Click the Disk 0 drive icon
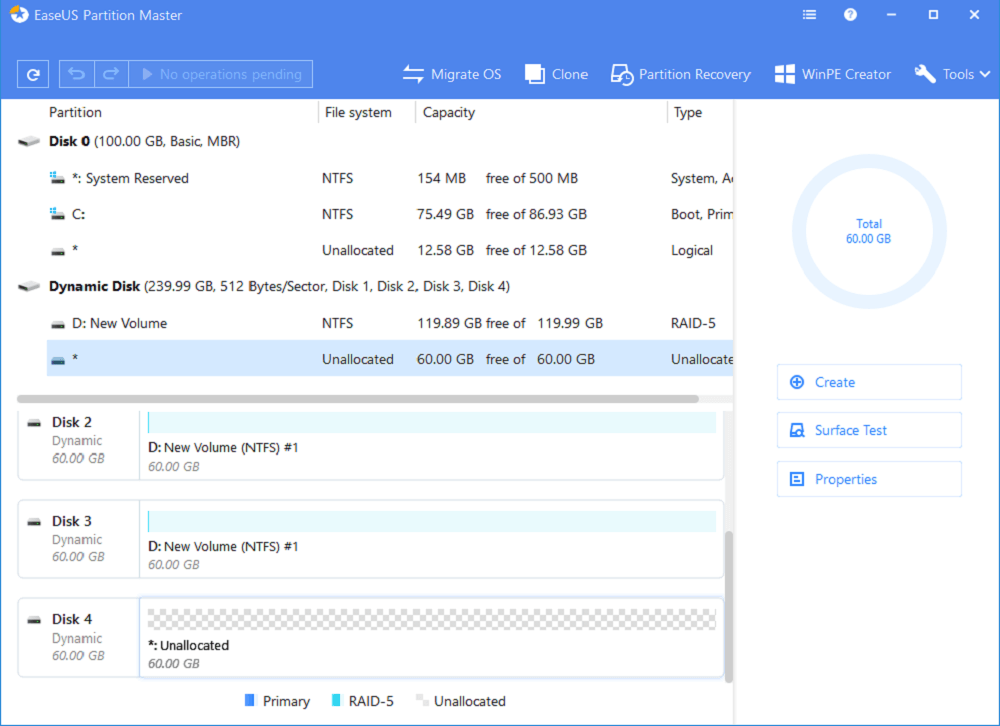1000x726 pixels. click(x=29, y=142)
